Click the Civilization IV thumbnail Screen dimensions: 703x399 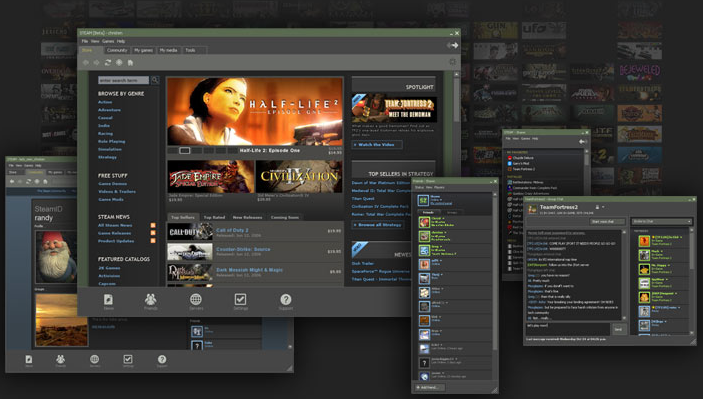click(299, 177)
